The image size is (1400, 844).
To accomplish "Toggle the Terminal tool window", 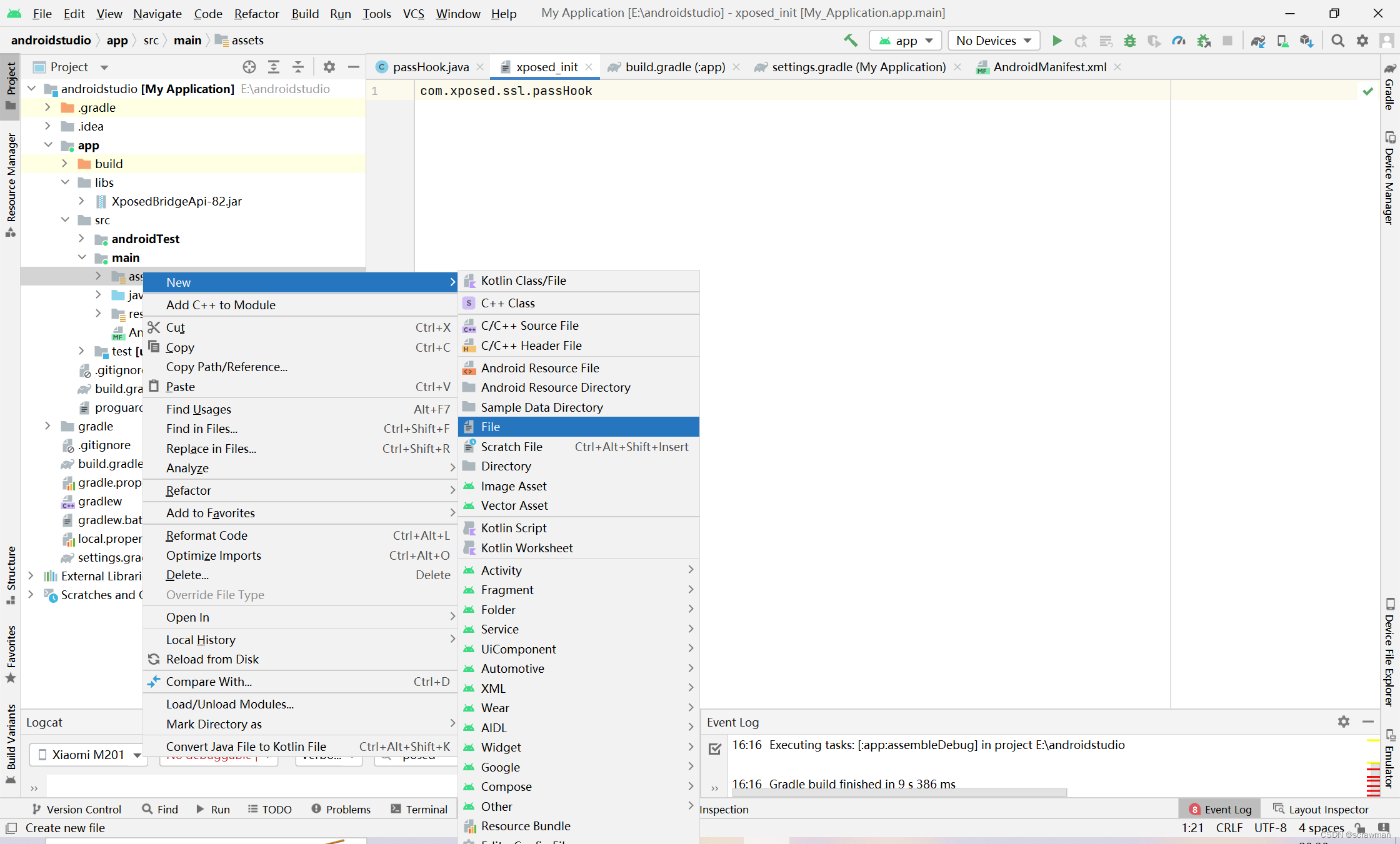I will (419, 809).
